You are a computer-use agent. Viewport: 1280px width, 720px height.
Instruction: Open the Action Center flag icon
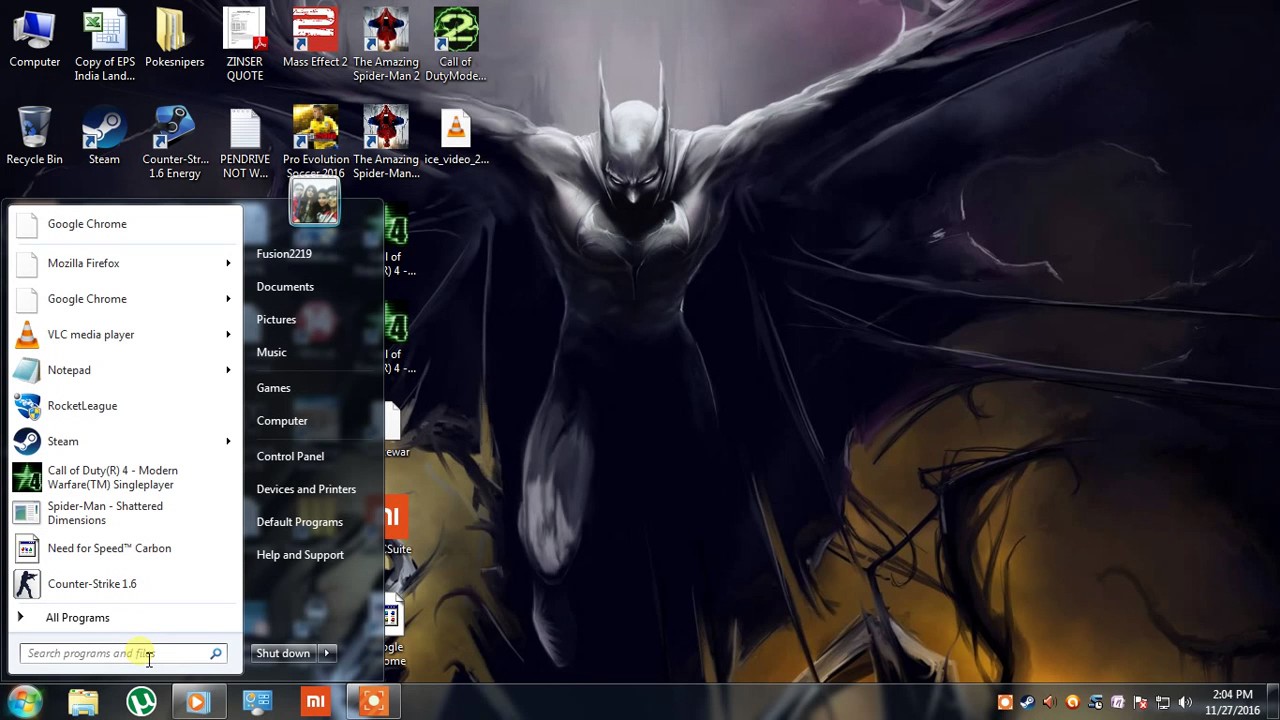1140,702
